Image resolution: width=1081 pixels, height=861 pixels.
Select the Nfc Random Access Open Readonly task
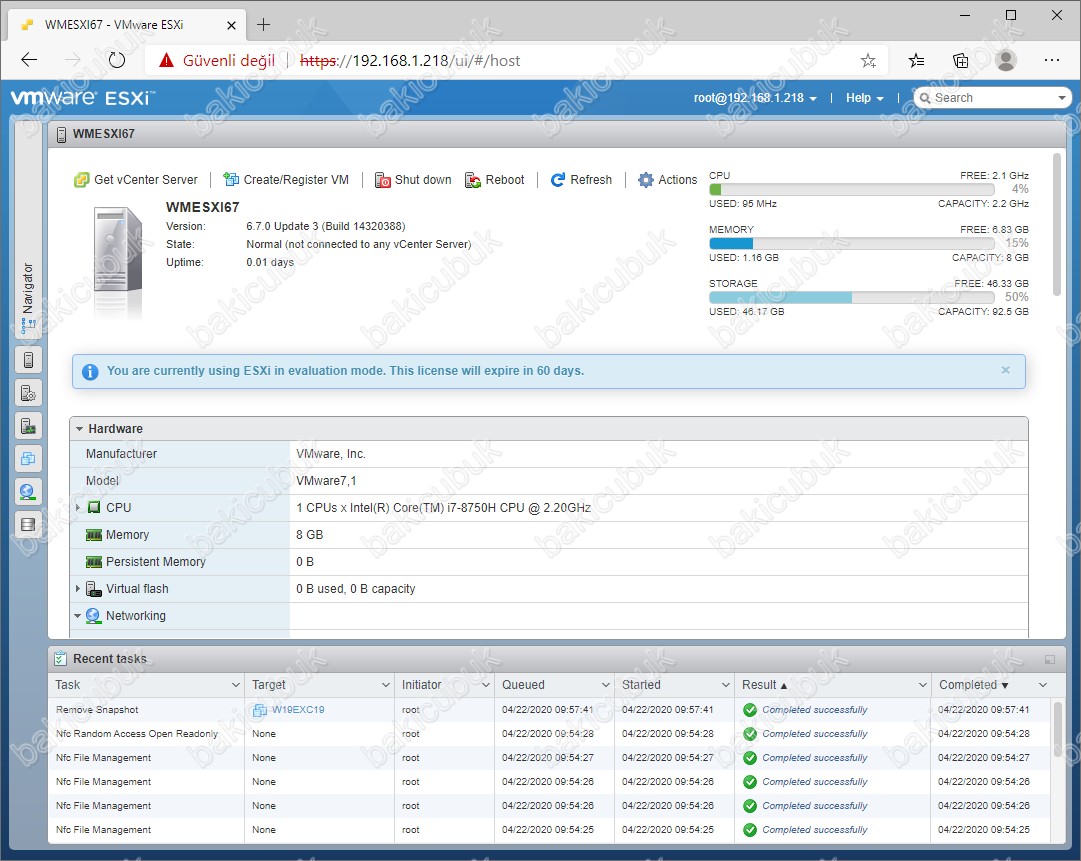[x=137, y=734]
